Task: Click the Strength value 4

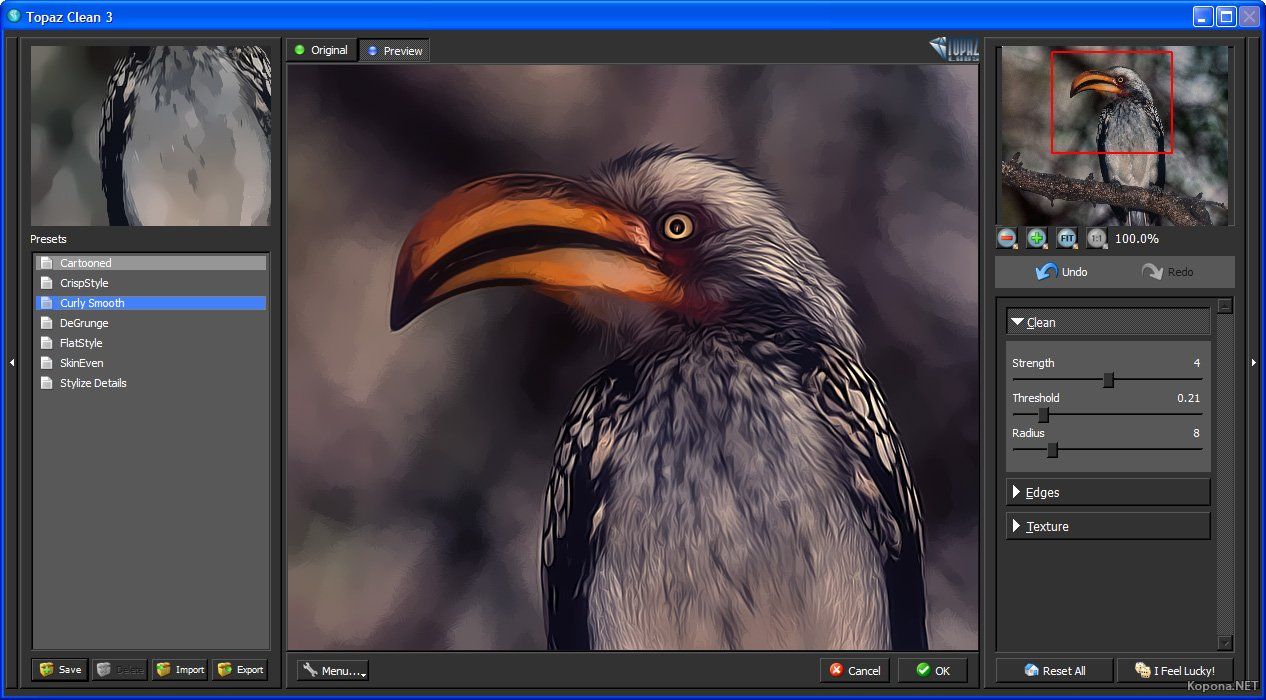Action: click(1197, 363)
